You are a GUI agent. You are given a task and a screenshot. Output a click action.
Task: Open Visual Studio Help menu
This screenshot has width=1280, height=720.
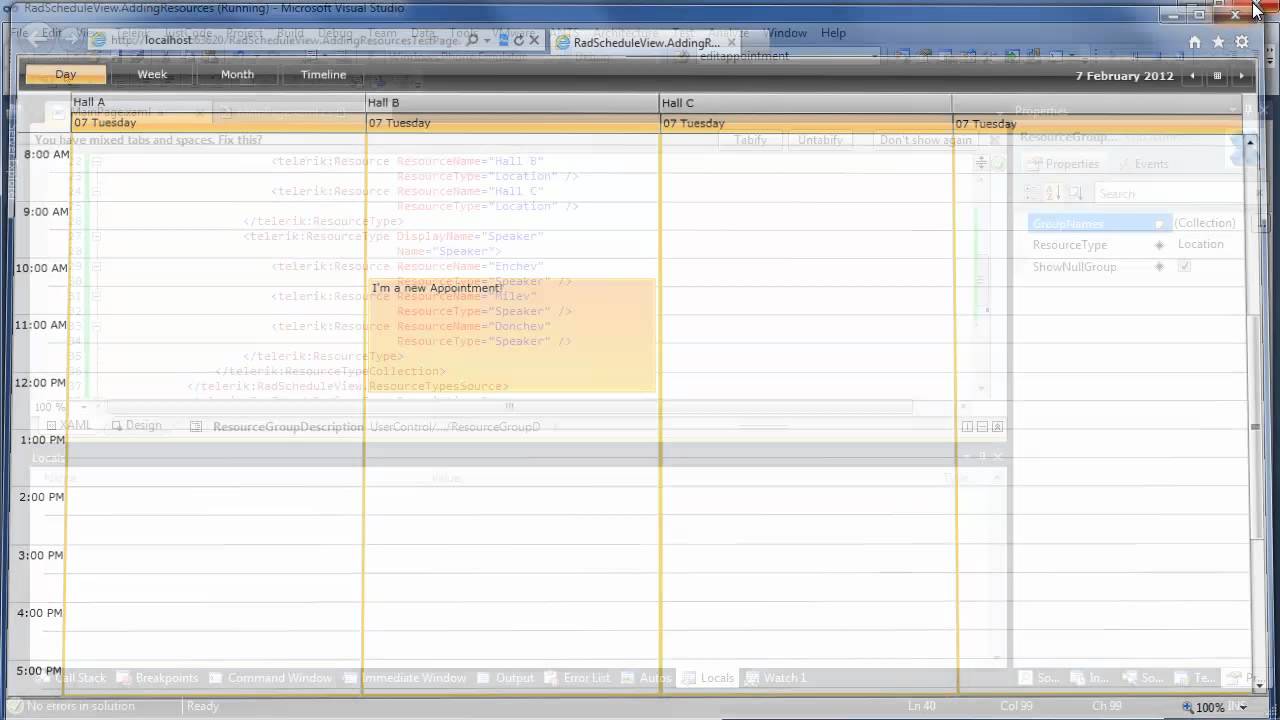[833, 33]
